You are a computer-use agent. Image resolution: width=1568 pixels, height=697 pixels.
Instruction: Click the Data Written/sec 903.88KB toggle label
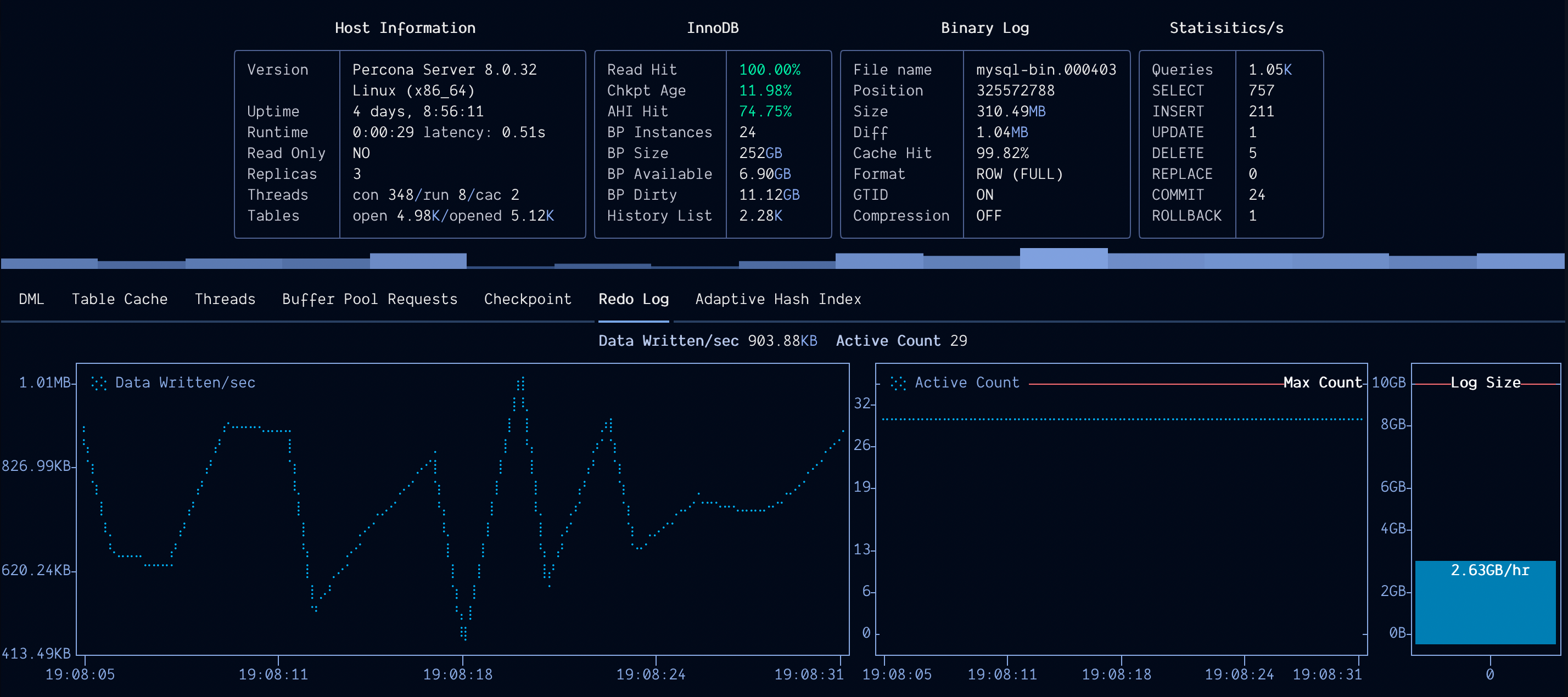tap(707, 341)
